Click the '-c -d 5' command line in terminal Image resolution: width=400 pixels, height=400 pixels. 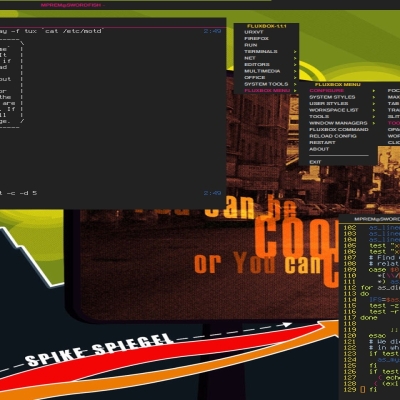click(x=21, y=193)
